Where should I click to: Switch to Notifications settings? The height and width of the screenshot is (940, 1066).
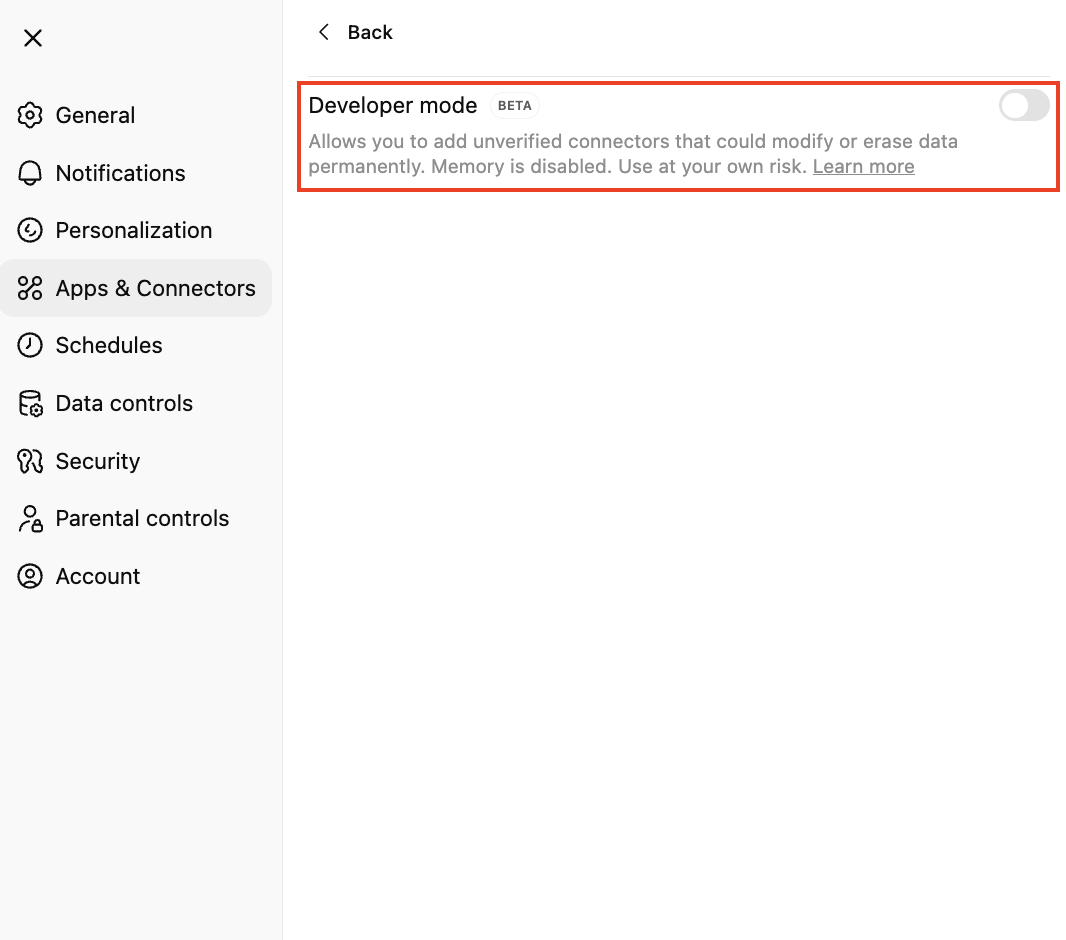click(120, 173)
